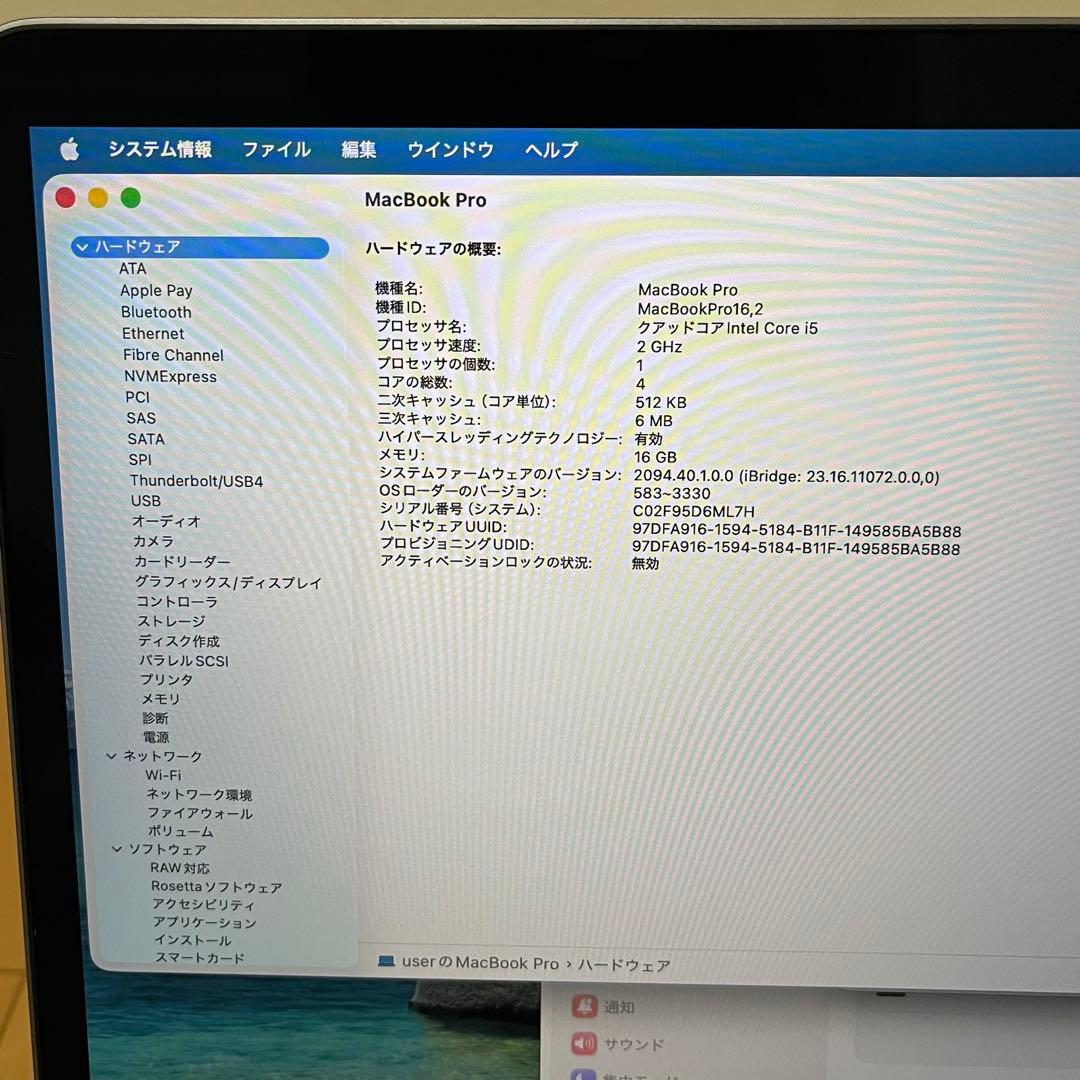The width and height of the screenshot is (1080, 1080).
Task: Open the システム情報 menu
Action: click(160, 149)
